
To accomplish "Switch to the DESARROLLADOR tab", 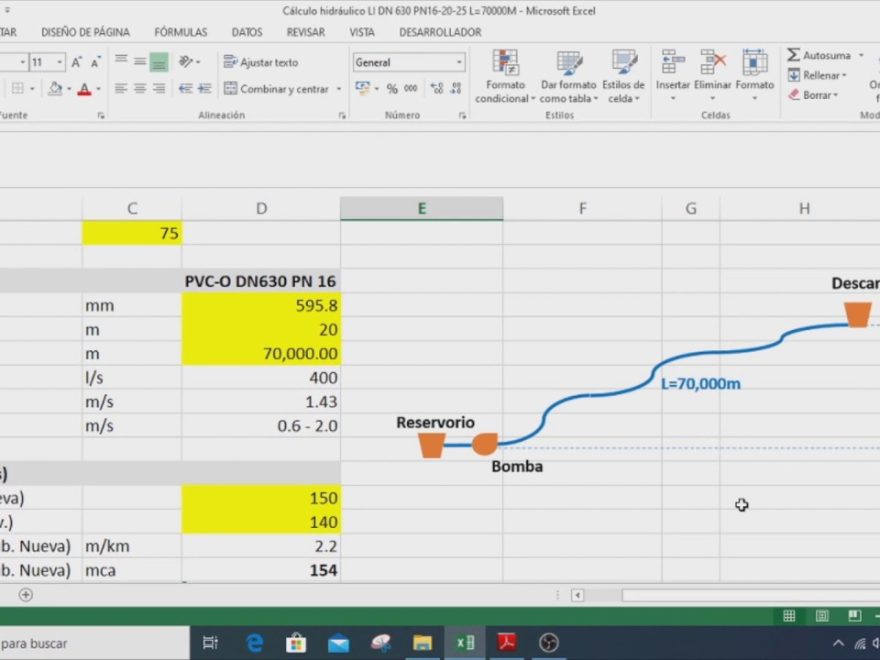I will [440, 32].
